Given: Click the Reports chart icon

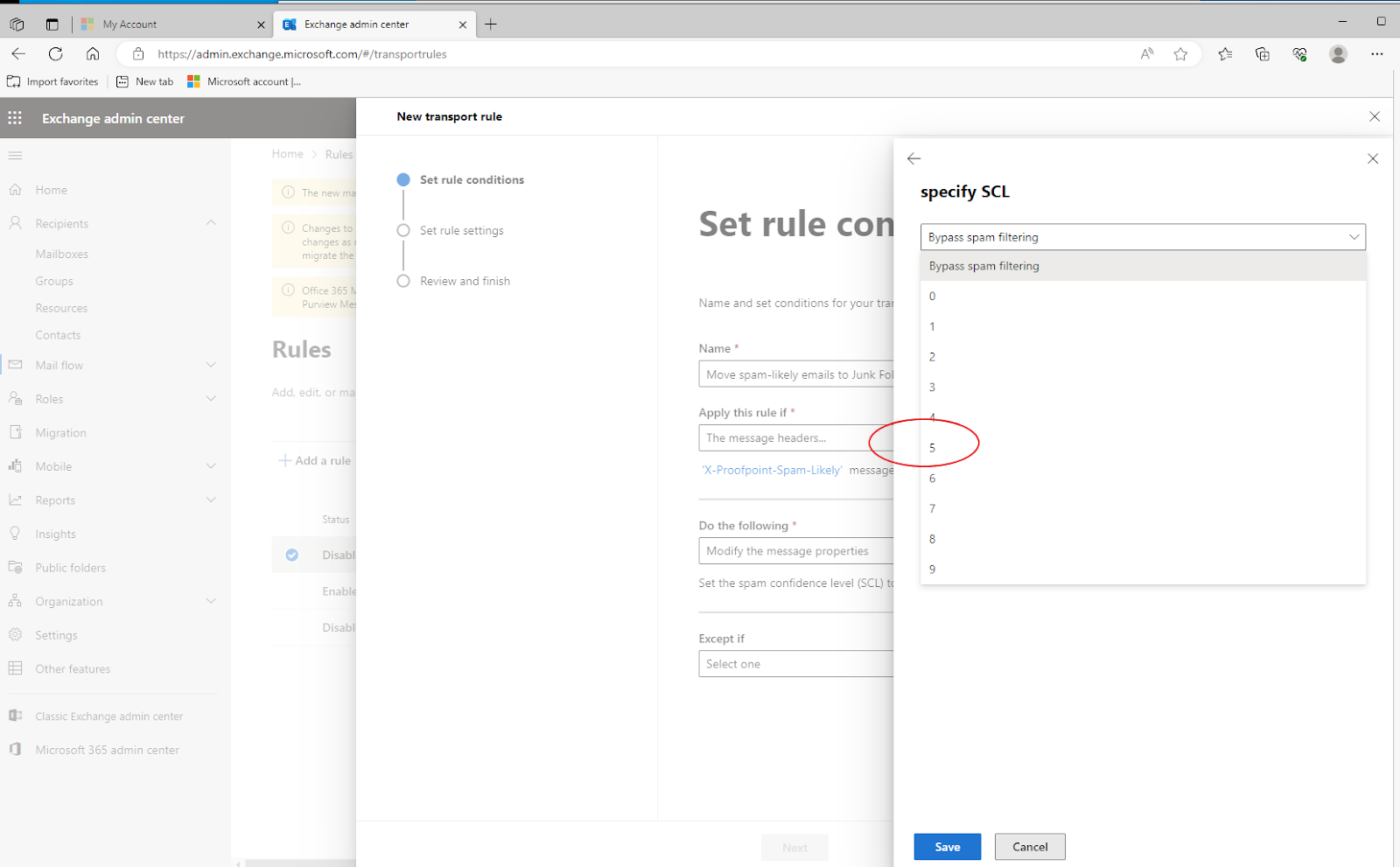Looking at the screenshot, I should (15, 500).
